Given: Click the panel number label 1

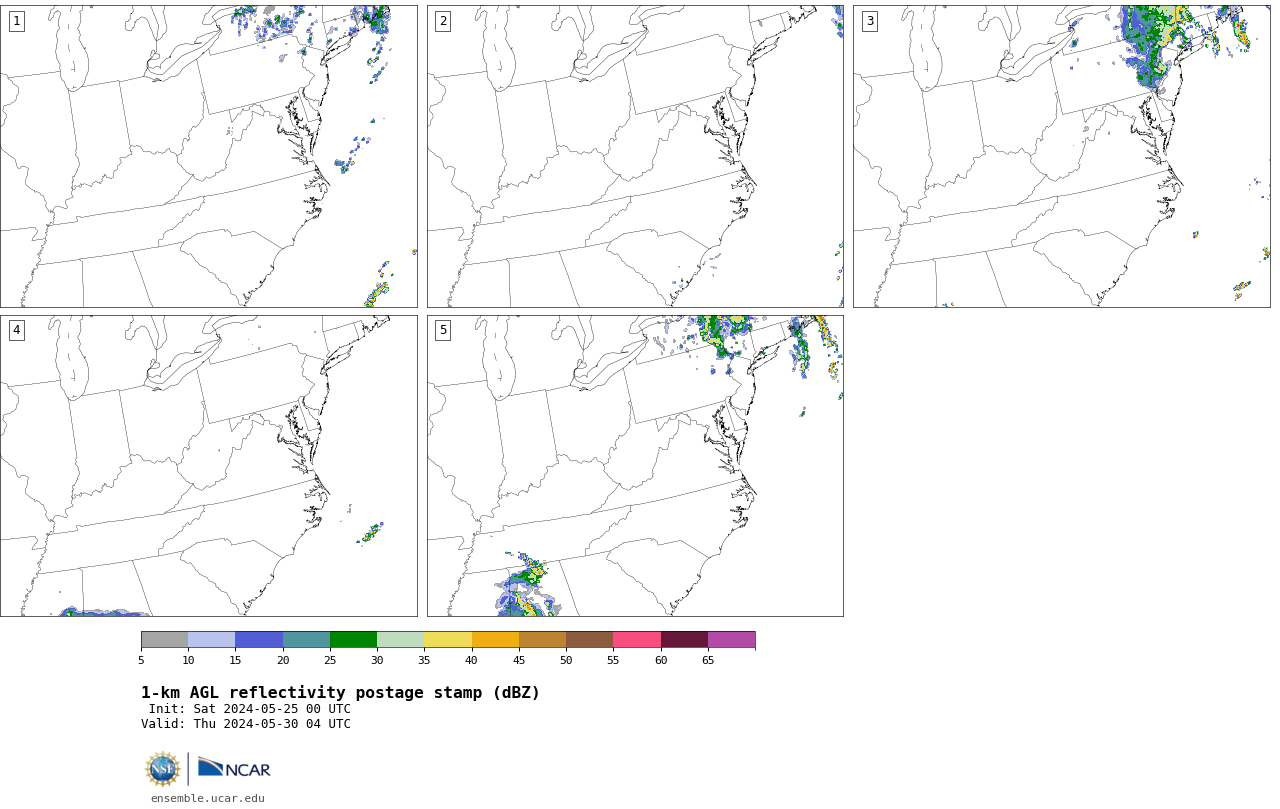Looking at the screenshot, I should click(x=16, y=21).
